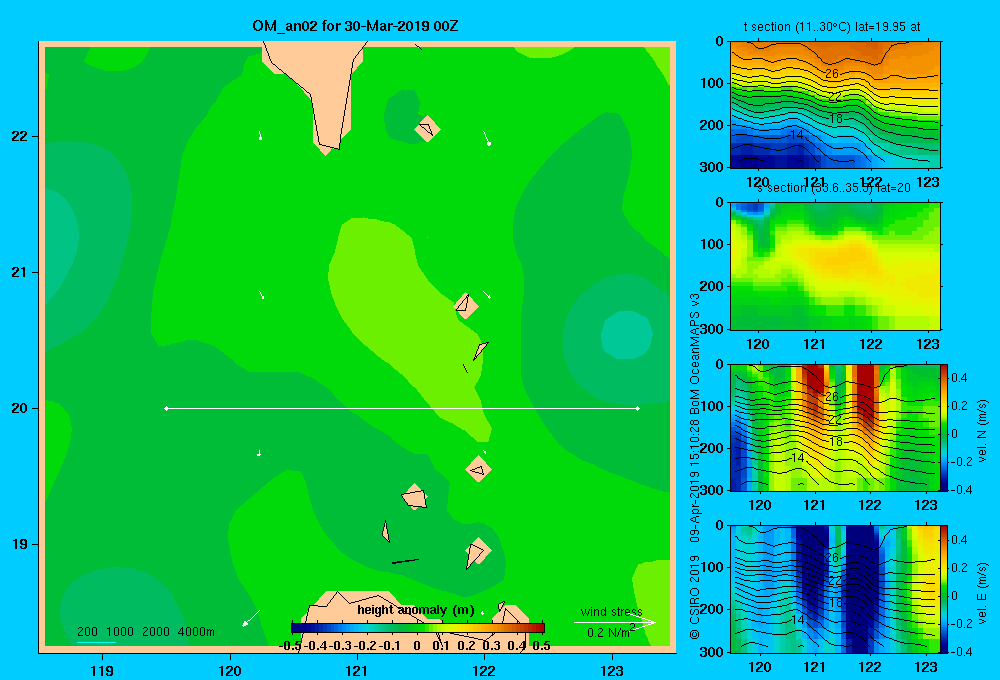Click the height anomaly color bar
Screen dimensions: 1000x680
pos(418,628)
